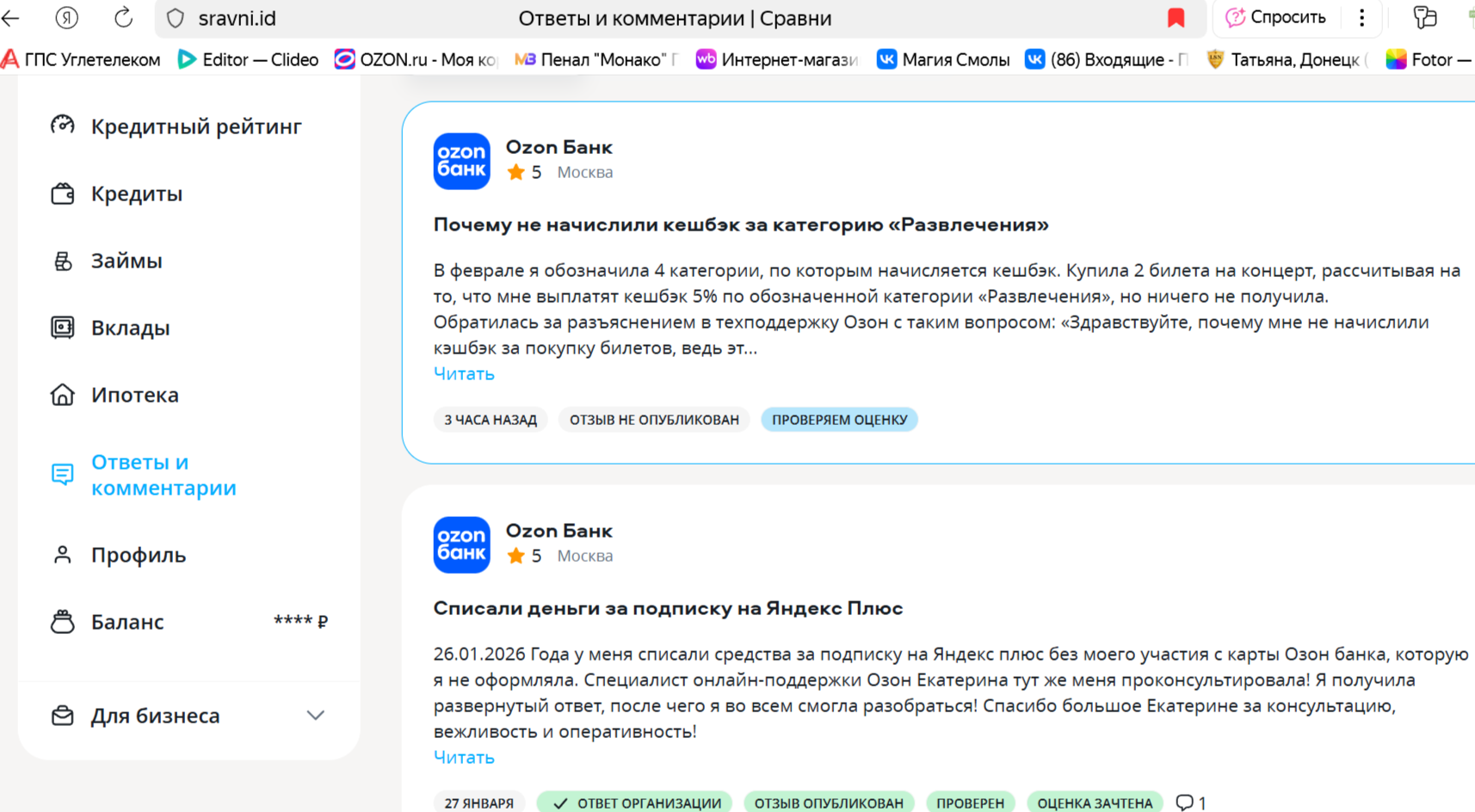Open review titled Списали деньги за подписку
The image size is (1475, 812).
pyautogui.click(x=668, y=608)
